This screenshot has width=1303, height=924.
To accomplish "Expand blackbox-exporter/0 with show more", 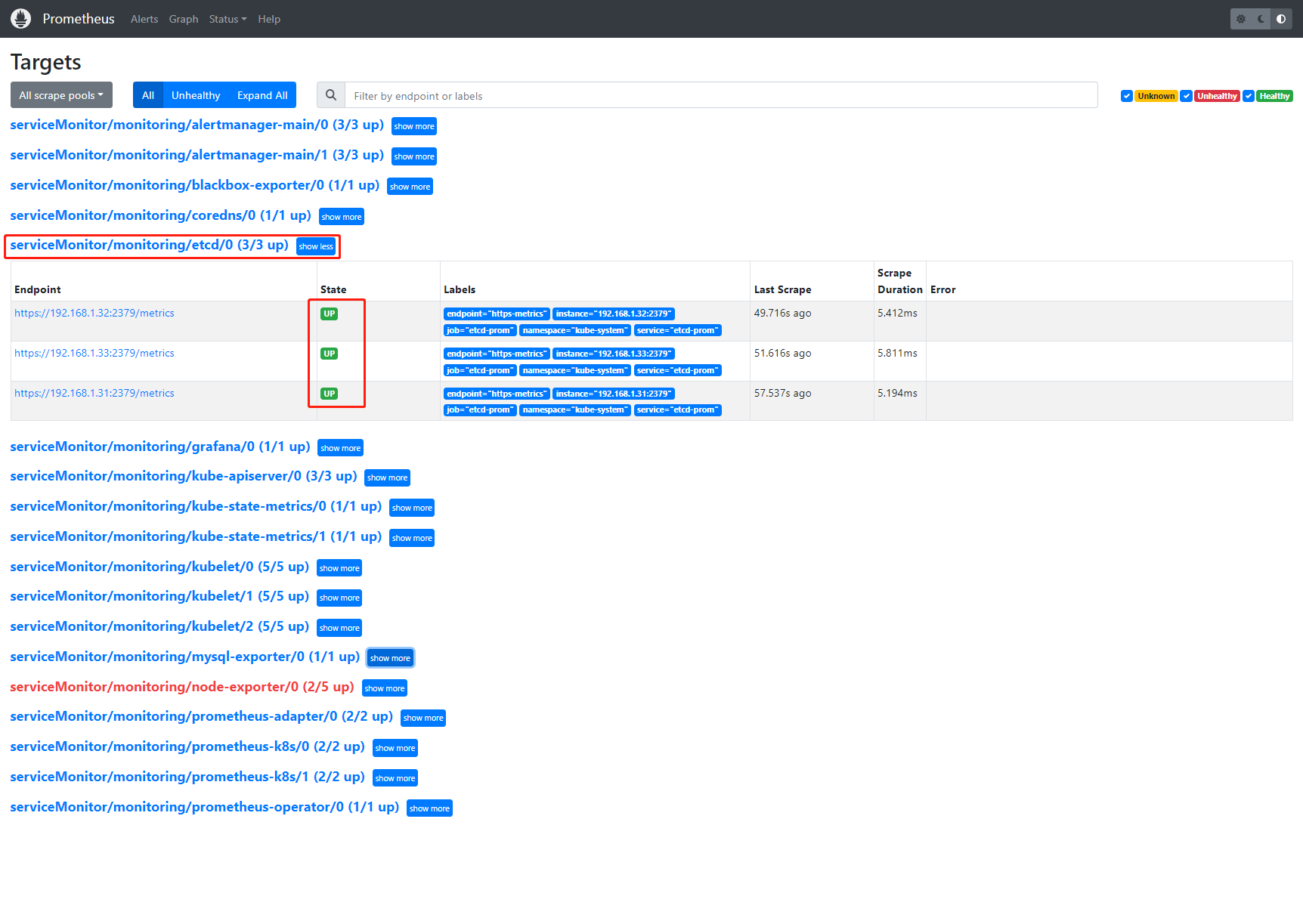I will [x=410, y=187].
